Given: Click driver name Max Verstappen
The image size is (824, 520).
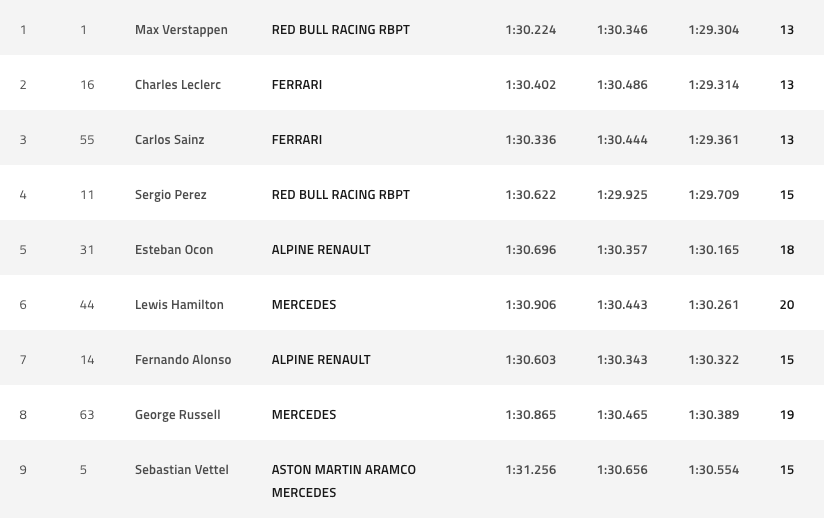Looking at the screenshot, I should pyautogui.click(x=181, y=30).
